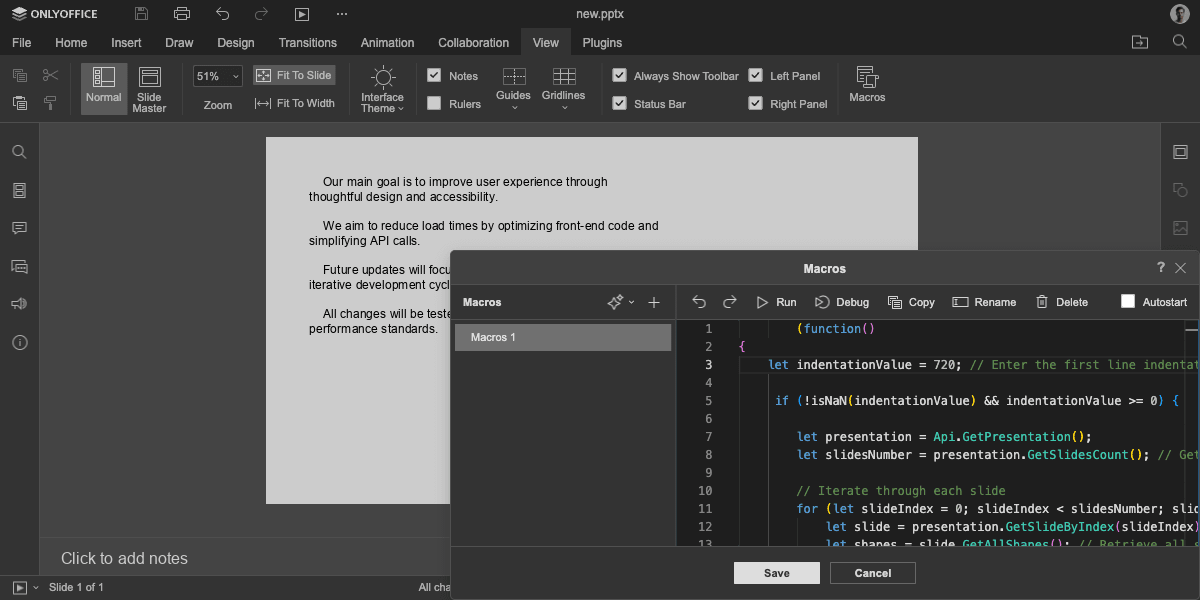
Task: Toggle the Rulers checkbox
Action: (x=434, y=103)
